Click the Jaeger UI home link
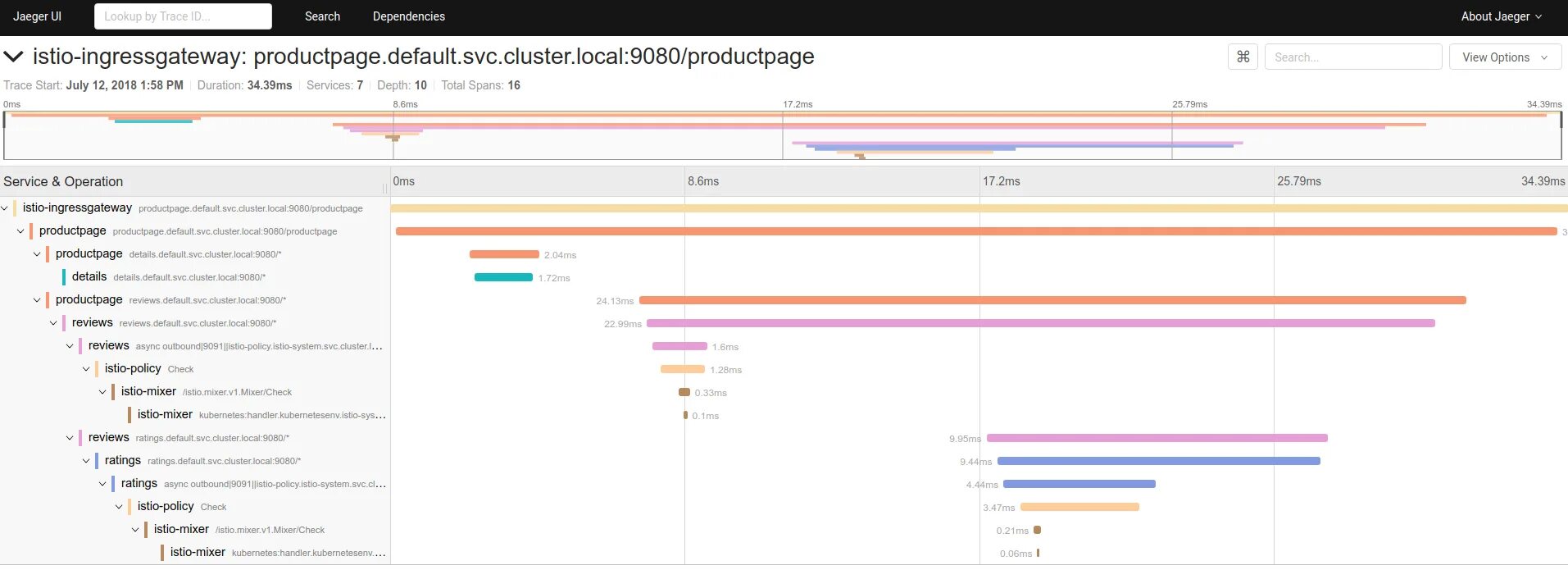 pyautogui.click(x=37, y=16)
